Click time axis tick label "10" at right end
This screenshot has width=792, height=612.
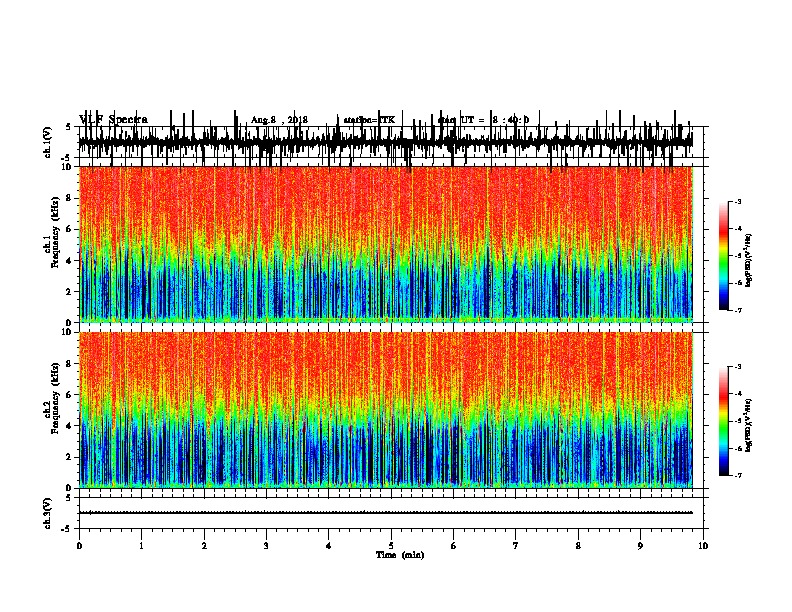click(x=703, y=546)
